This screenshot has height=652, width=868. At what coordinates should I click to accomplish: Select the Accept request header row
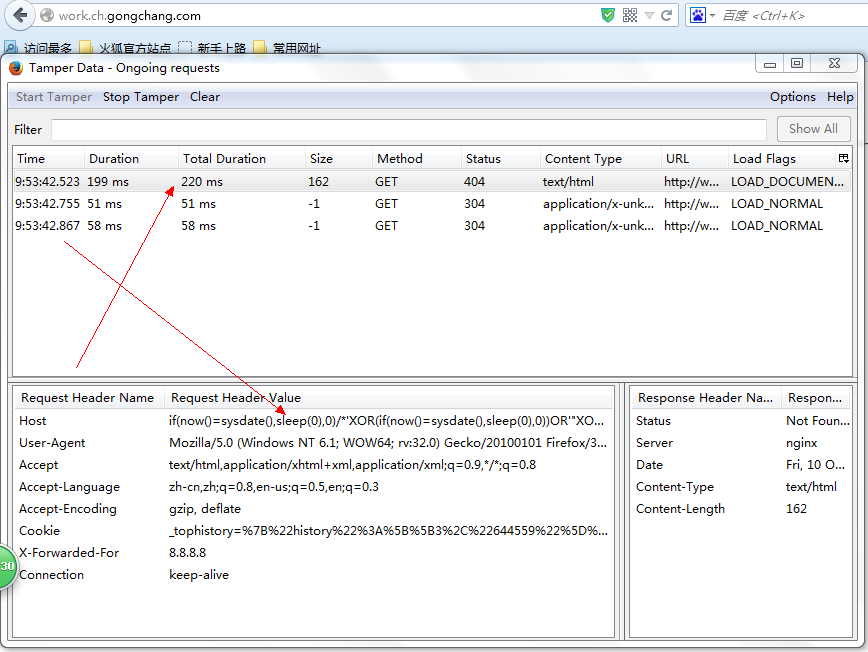pyautogui.click(x=313, y=465)
